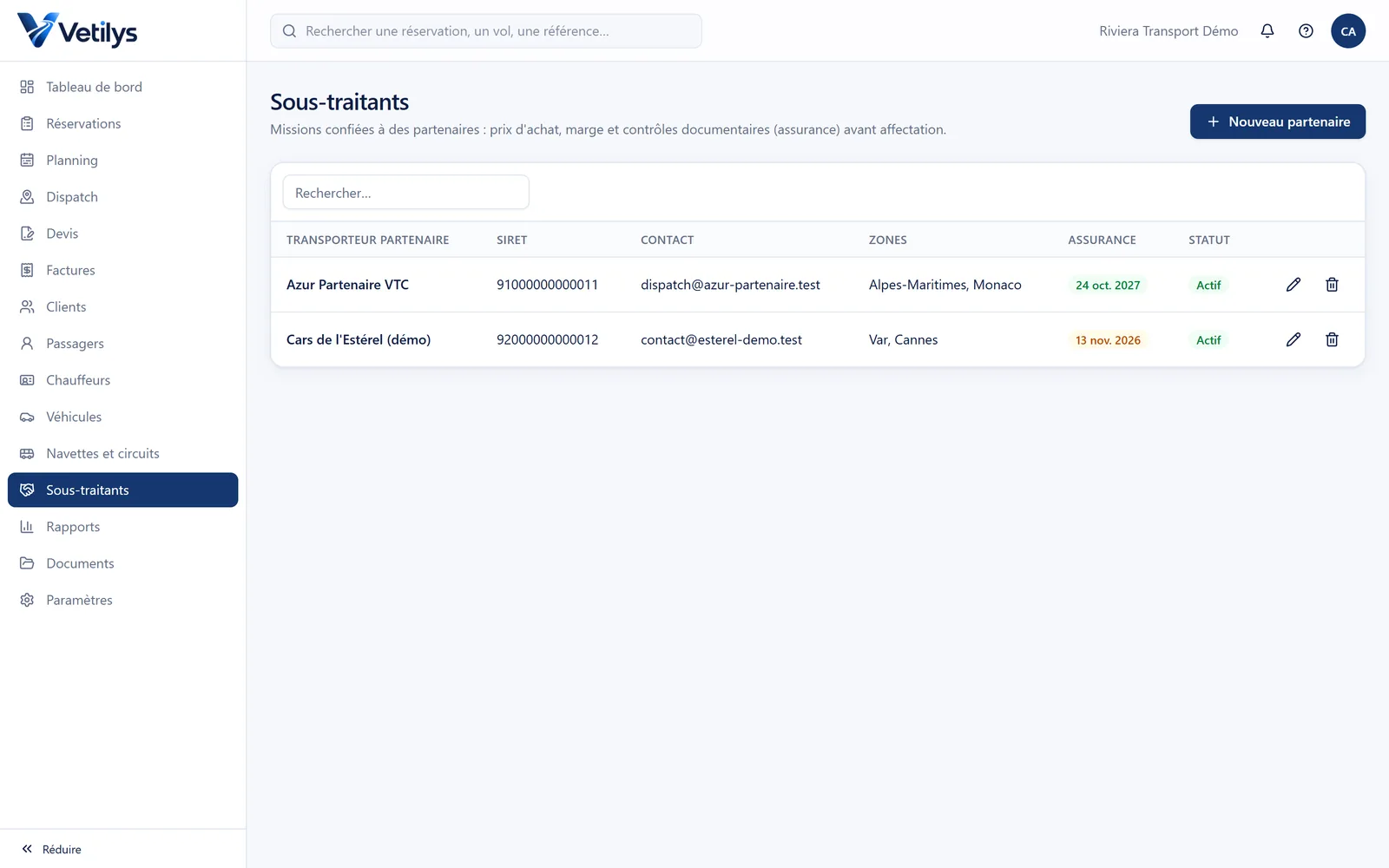The image size is (1389, 868).
Task: Focus the table Rechercher field
Action: click(x=406, y=193)
